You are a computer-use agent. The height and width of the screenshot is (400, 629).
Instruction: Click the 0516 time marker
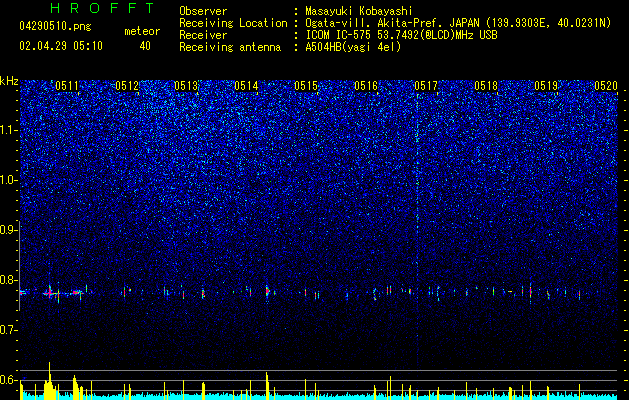click(366, 86)
